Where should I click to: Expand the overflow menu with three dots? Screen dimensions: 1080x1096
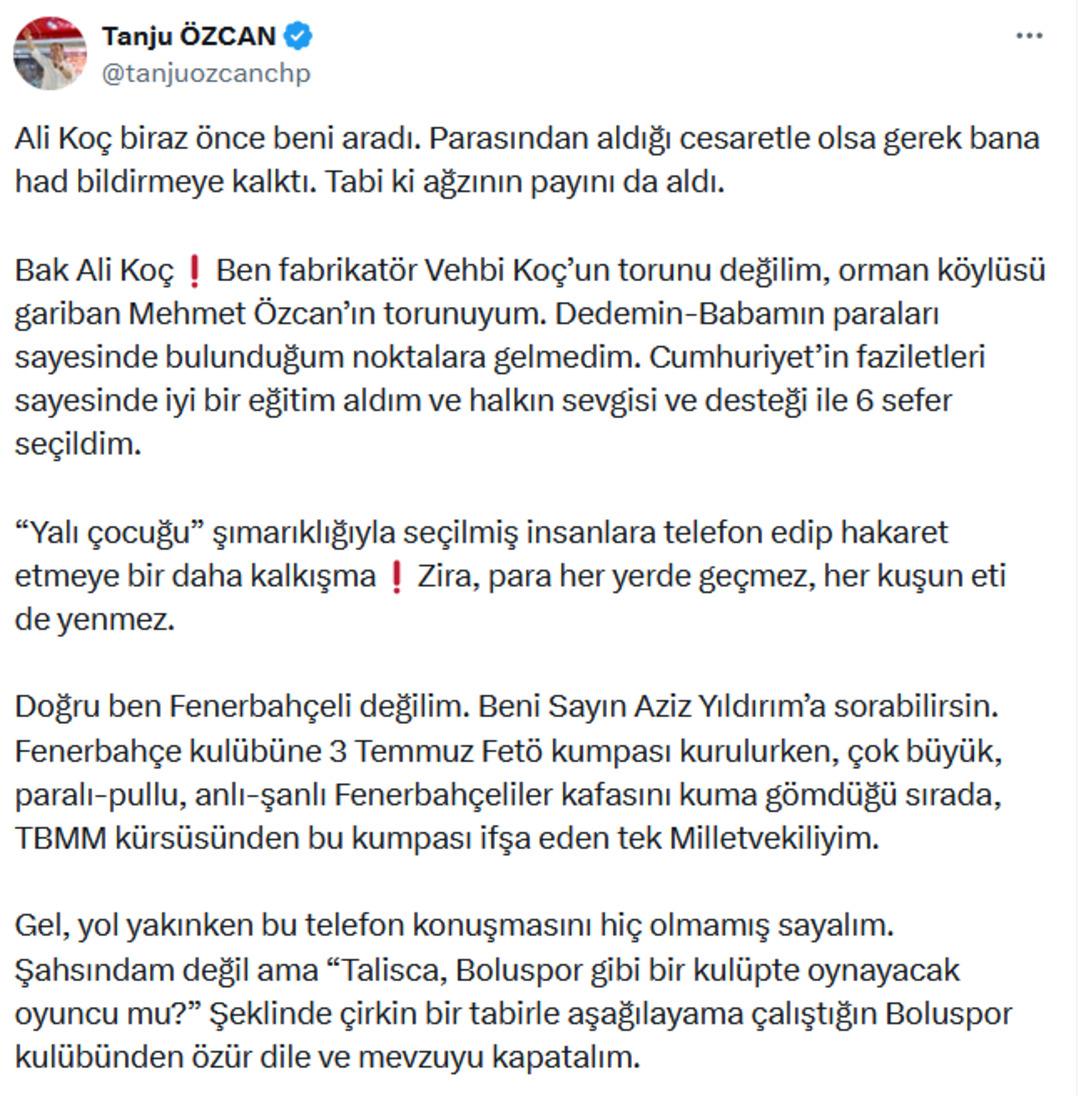[x=1028, y=34]
